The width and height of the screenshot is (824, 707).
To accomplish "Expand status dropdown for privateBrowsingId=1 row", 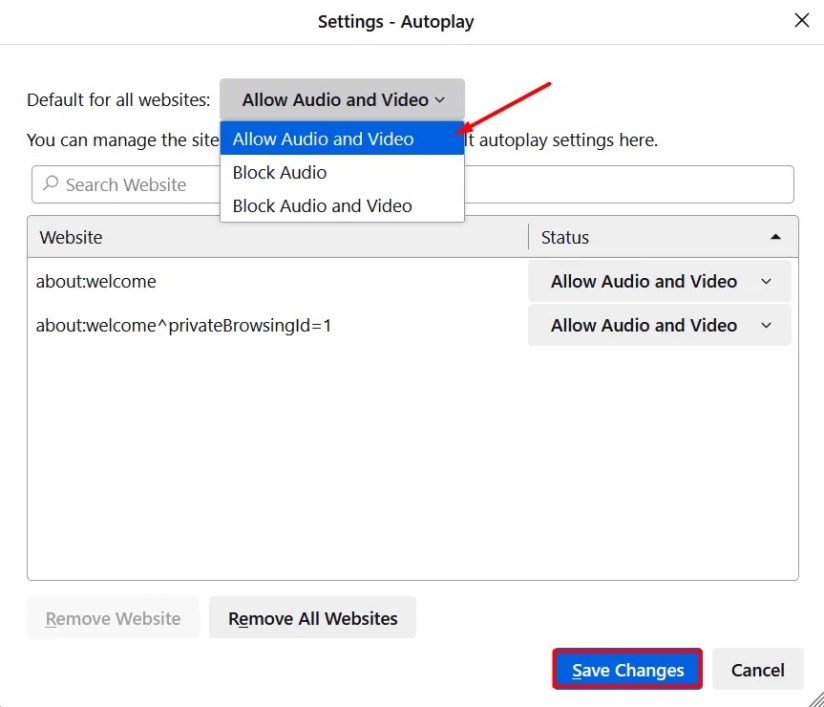I will pyautogui.click(x=660, y=326).
